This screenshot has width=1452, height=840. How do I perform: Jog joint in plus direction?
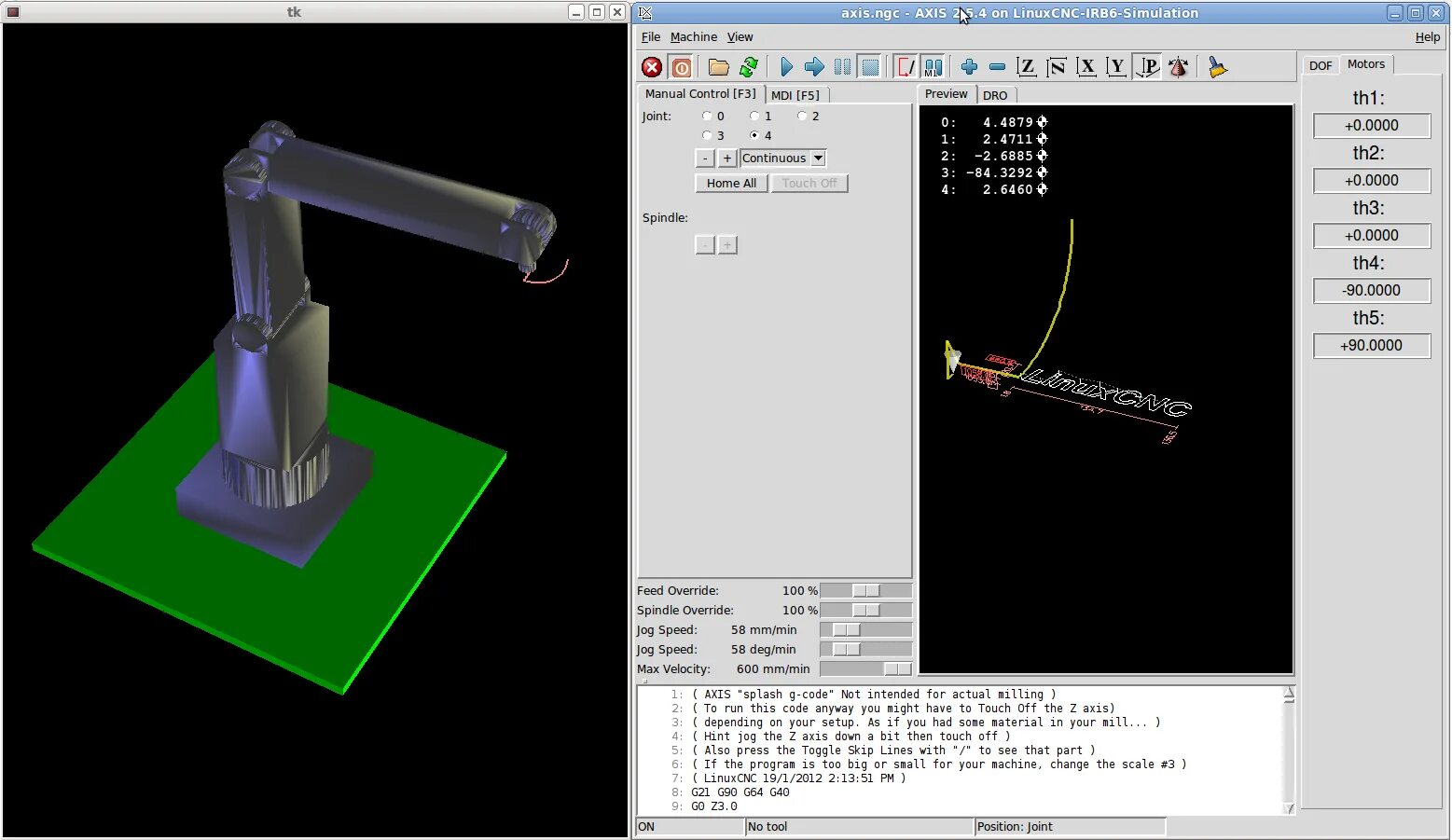pos(727,158)
